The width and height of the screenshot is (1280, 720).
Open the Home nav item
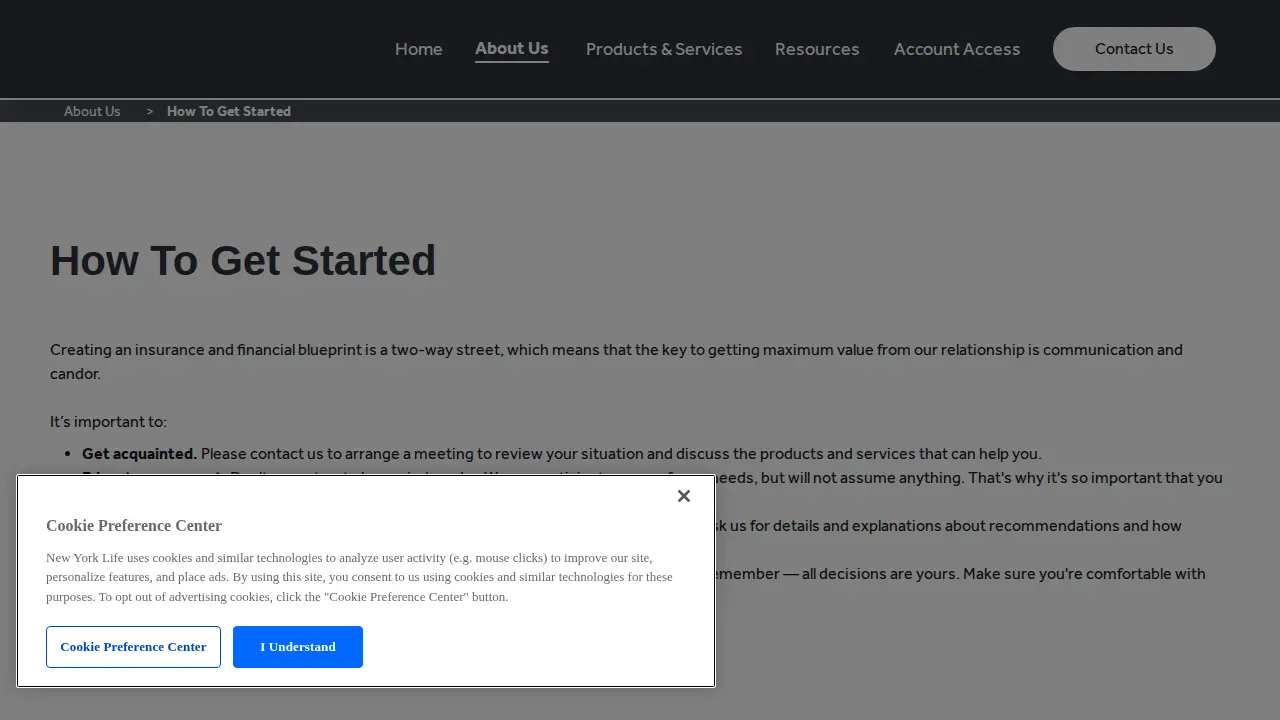(x=419, y=49)
